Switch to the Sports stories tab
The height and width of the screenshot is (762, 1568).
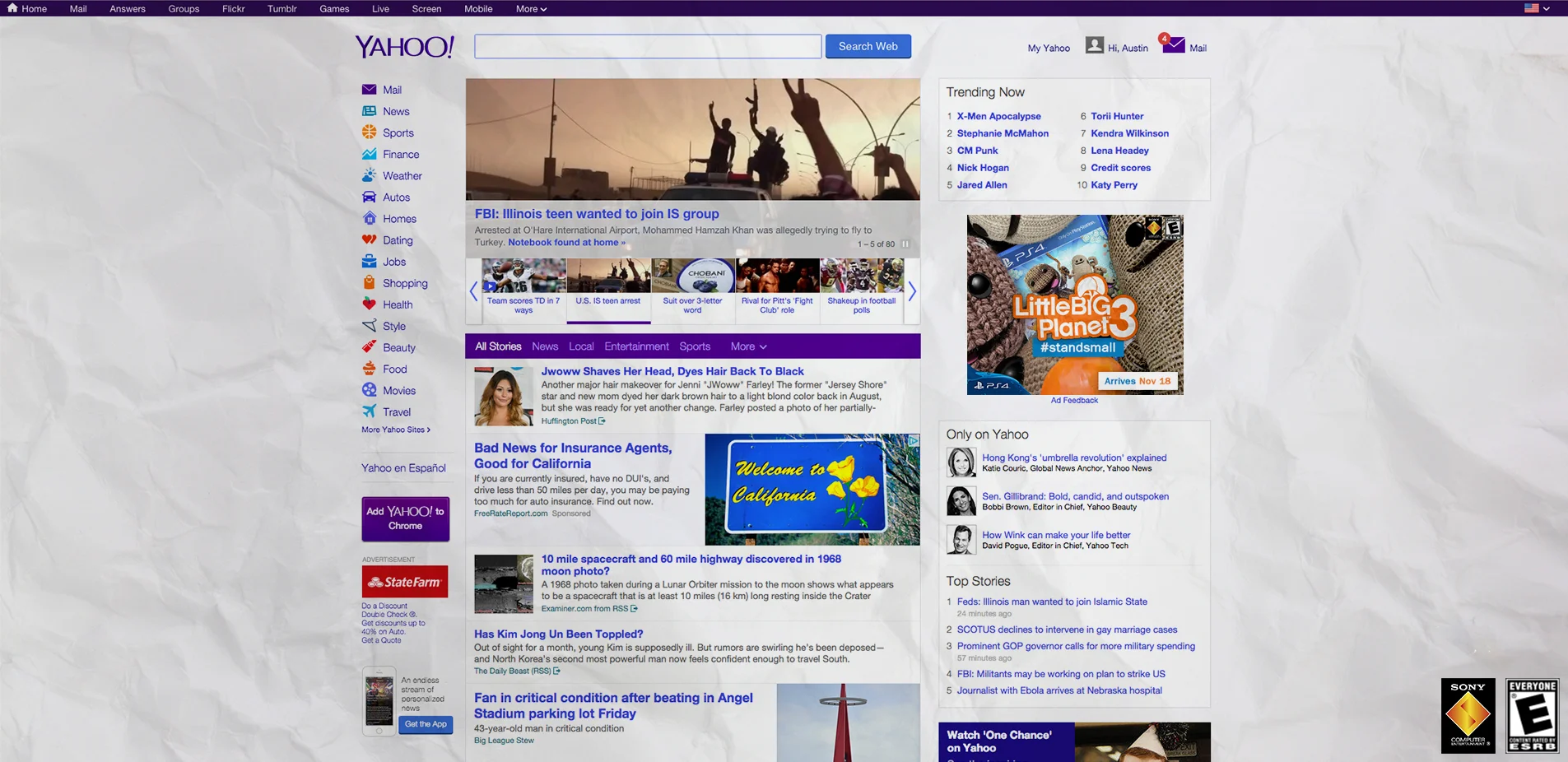[x=695, y=346]
